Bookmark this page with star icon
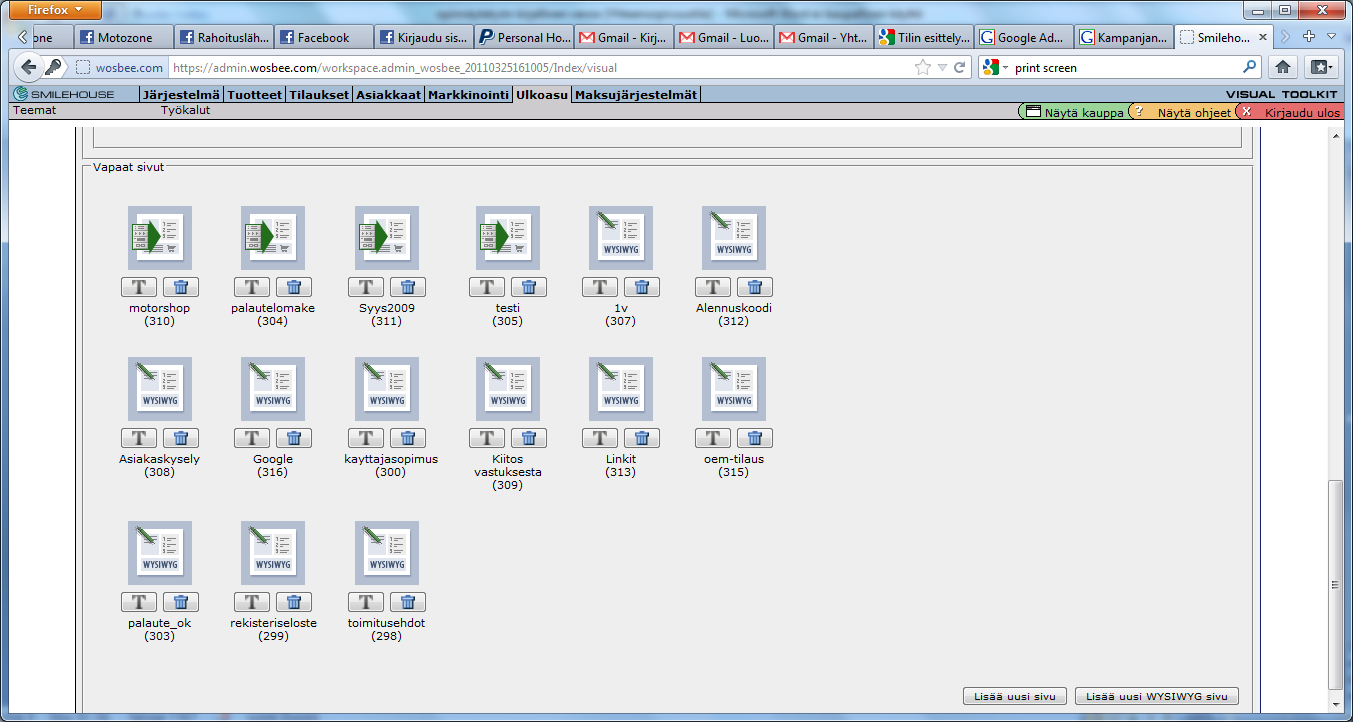The image size is (1353, 722). tap(923, 68)
